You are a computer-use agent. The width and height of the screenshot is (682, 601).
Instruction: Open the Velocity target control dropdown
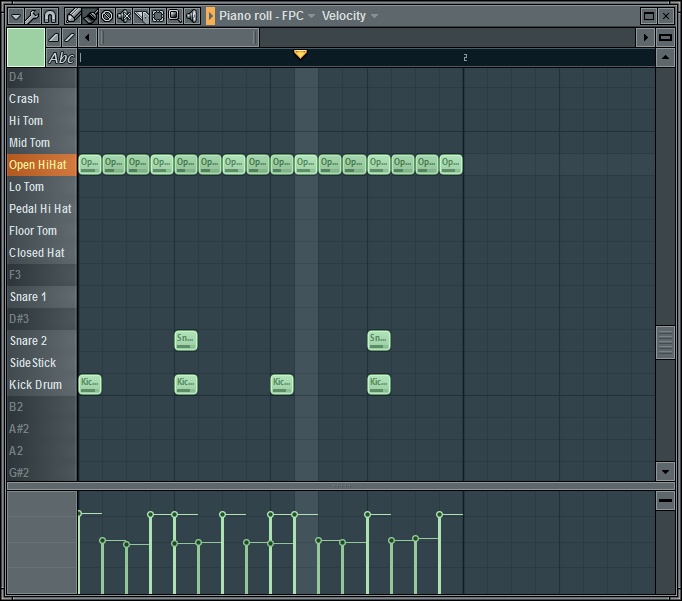[x=350, y=16]
